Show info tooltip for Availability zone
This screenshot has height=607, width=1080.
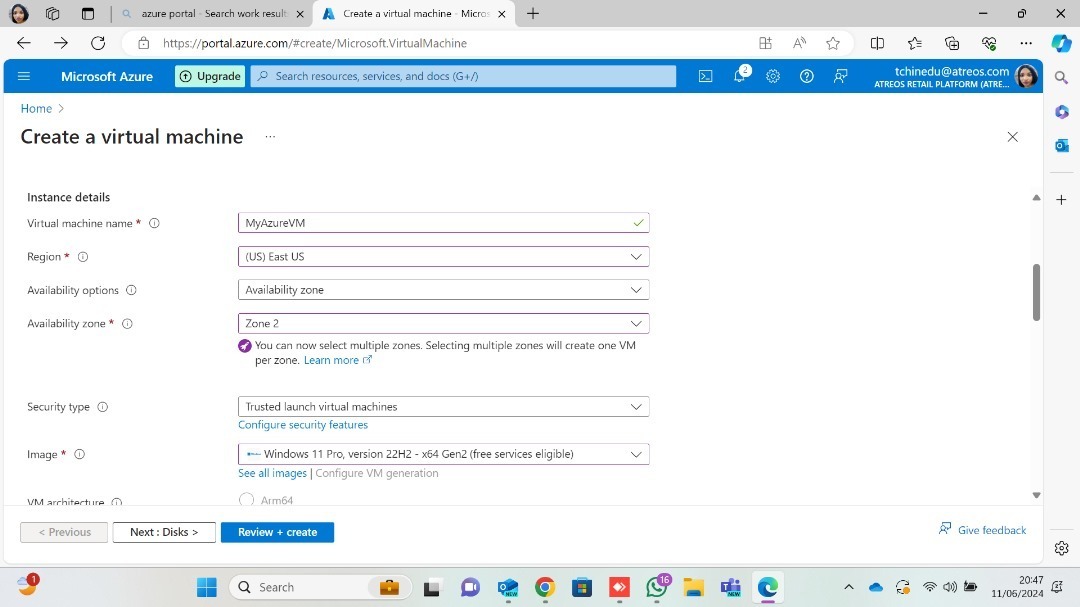point(127,324)
